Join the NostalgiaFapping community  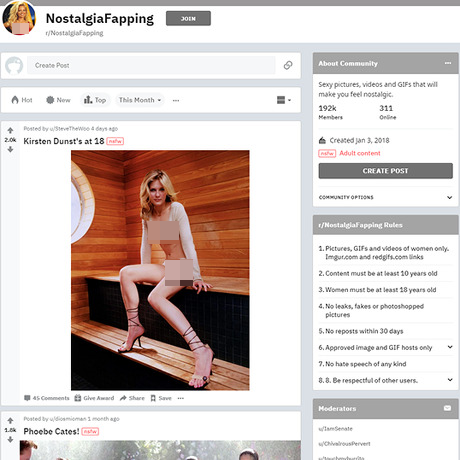188,19
